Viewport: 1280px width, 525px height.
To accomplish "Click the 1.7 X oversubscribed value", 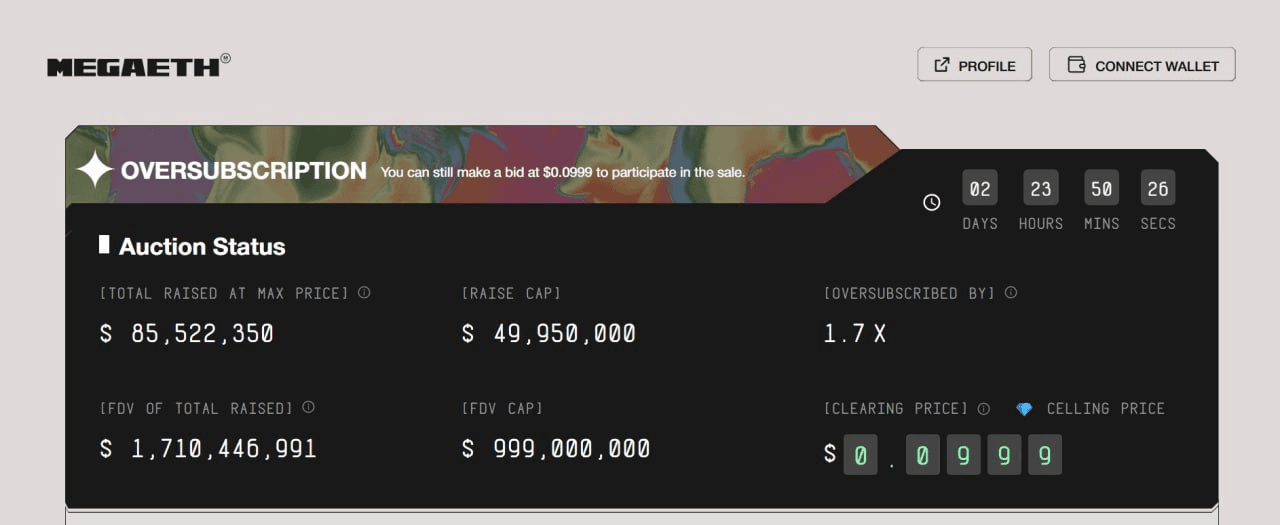I will tap(855, 334).
